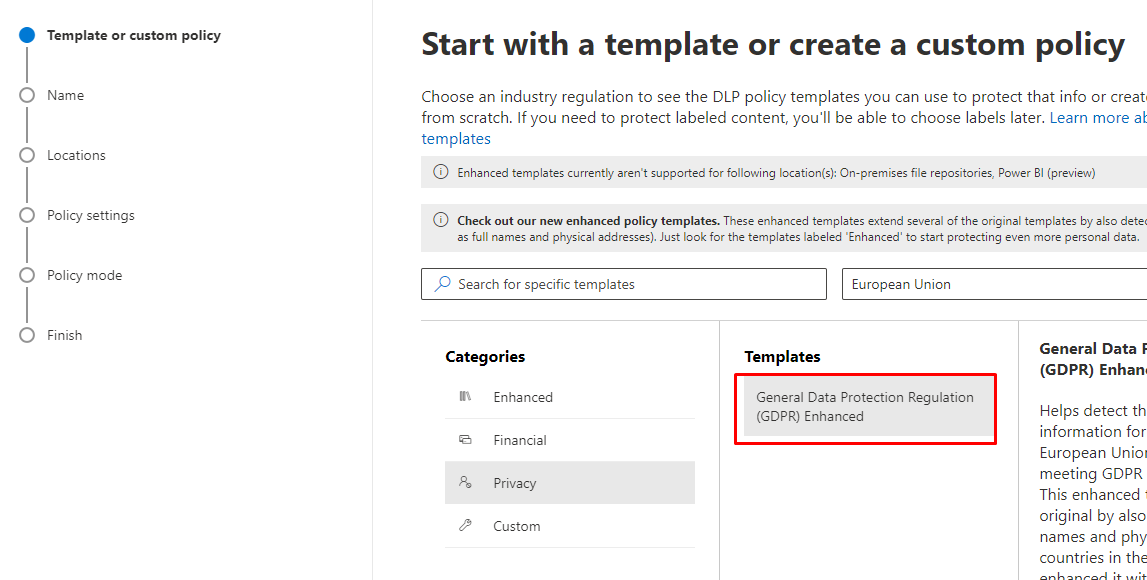
Task: Open the Learn more link
Action: (x=1097, y=118)
